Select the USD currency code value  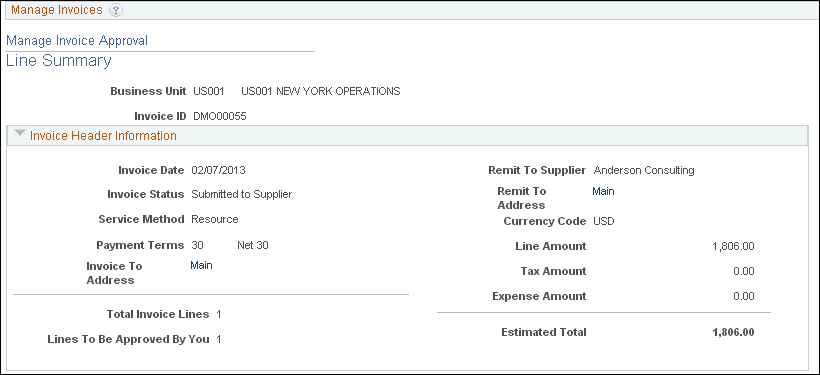[x=603, y=221]
